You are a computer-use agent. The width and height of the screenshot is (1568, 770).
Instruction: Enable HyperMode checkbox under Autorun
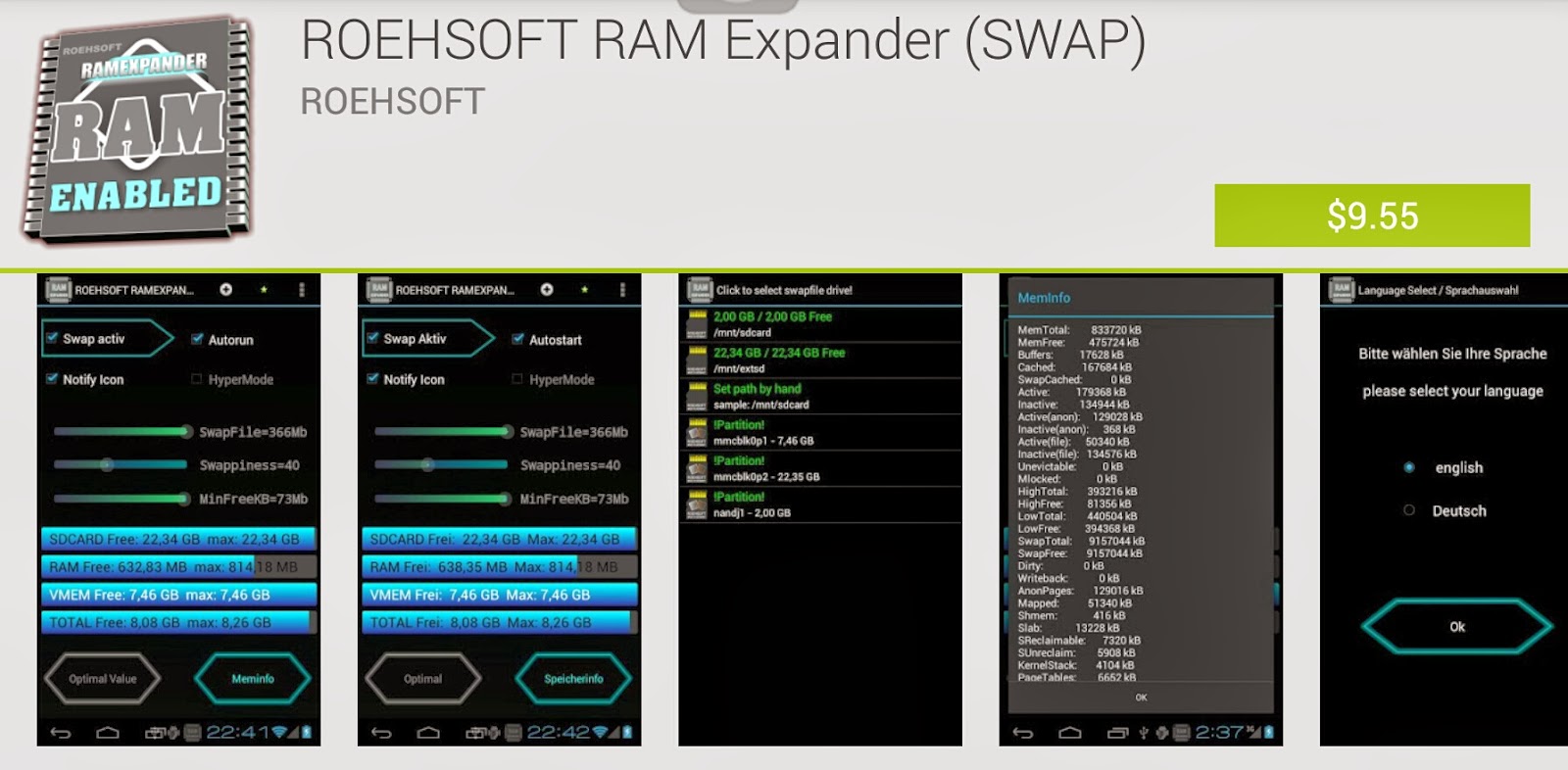point(197,379)
